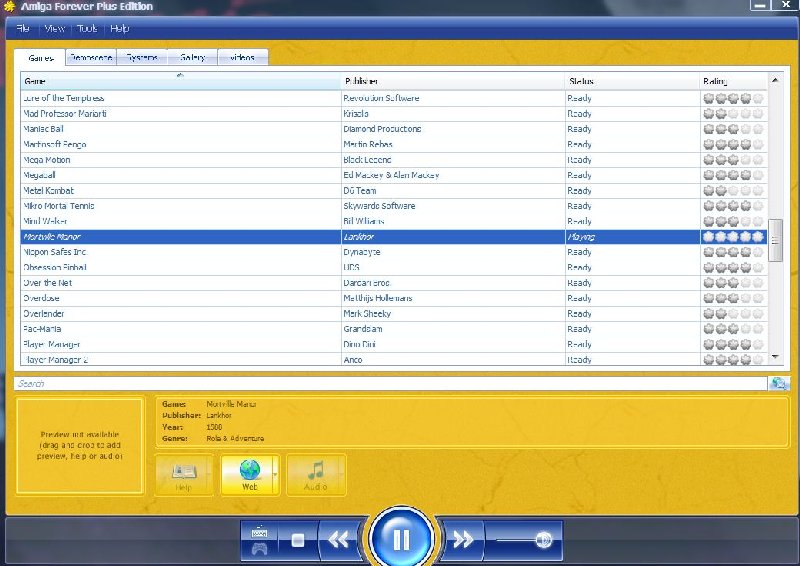
Task: Click the game list scrollbar thumb
Action: [775, 240]
